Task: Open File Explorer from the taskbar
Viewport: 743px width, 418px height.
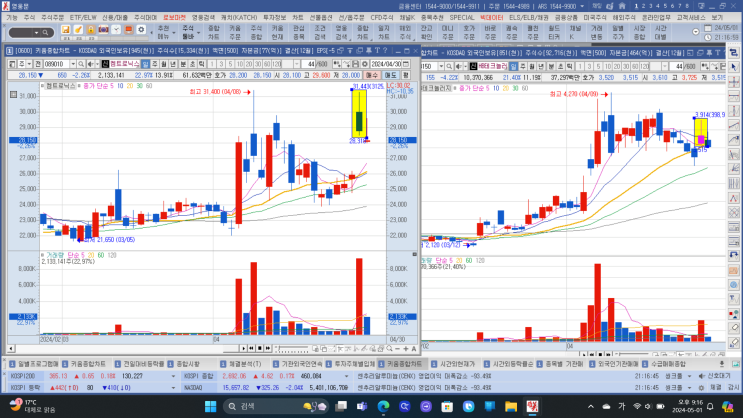Action: [510, 406]
